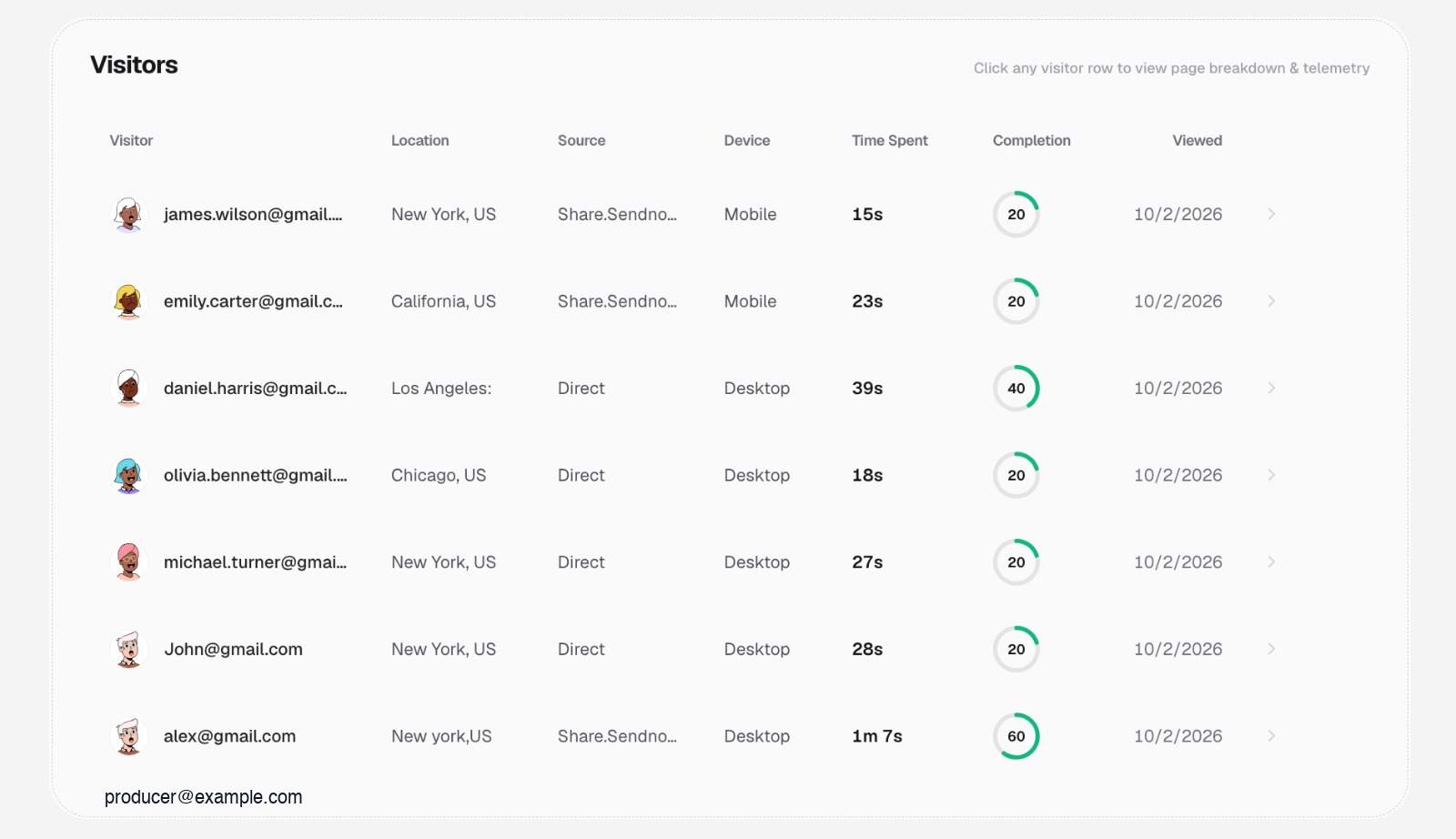Click Share.Sendno source in alex row

coord(617,736)
